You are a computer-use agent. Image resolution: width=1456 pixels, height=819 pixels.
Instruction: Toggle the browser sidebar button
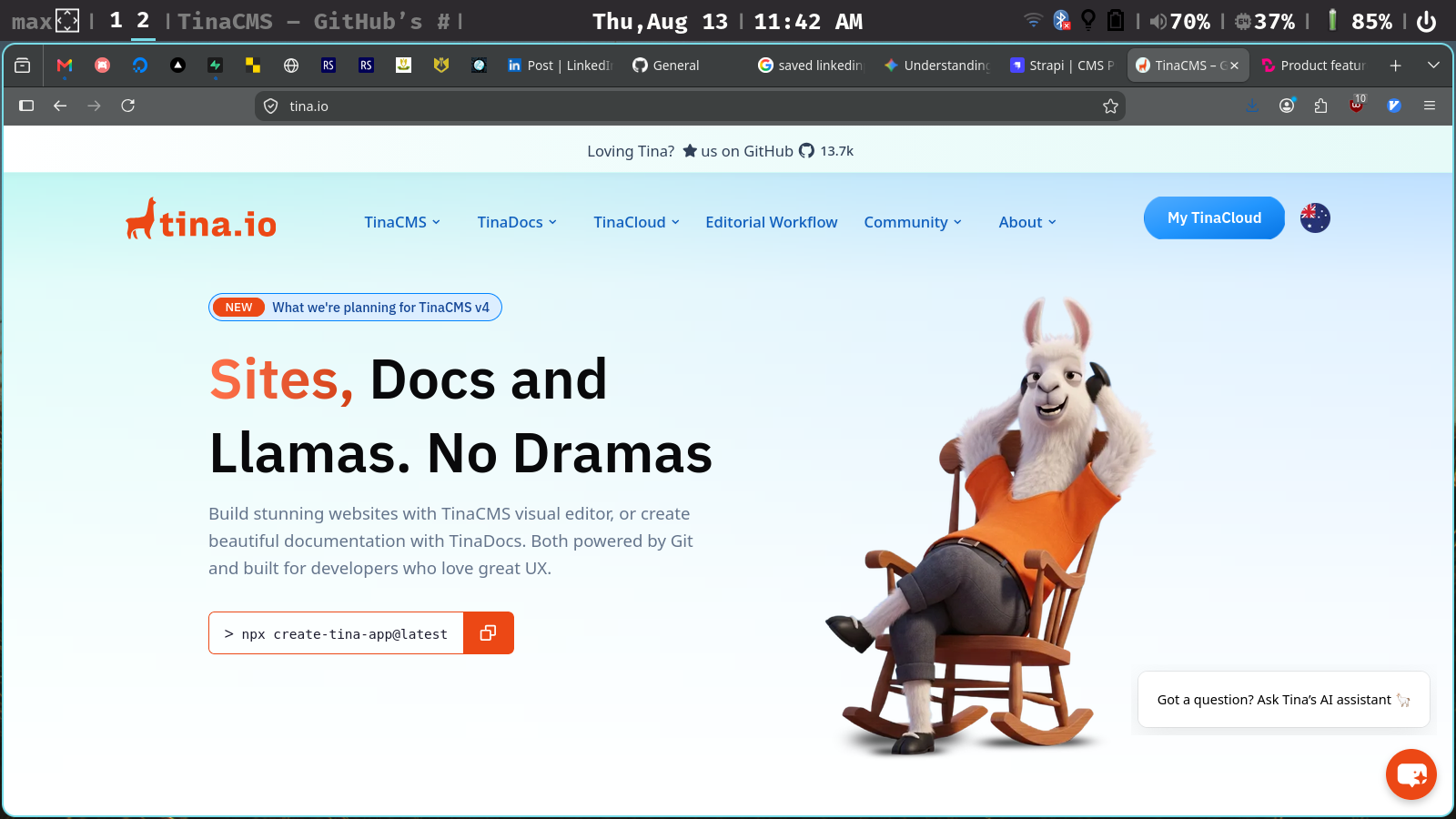[26, 106]
